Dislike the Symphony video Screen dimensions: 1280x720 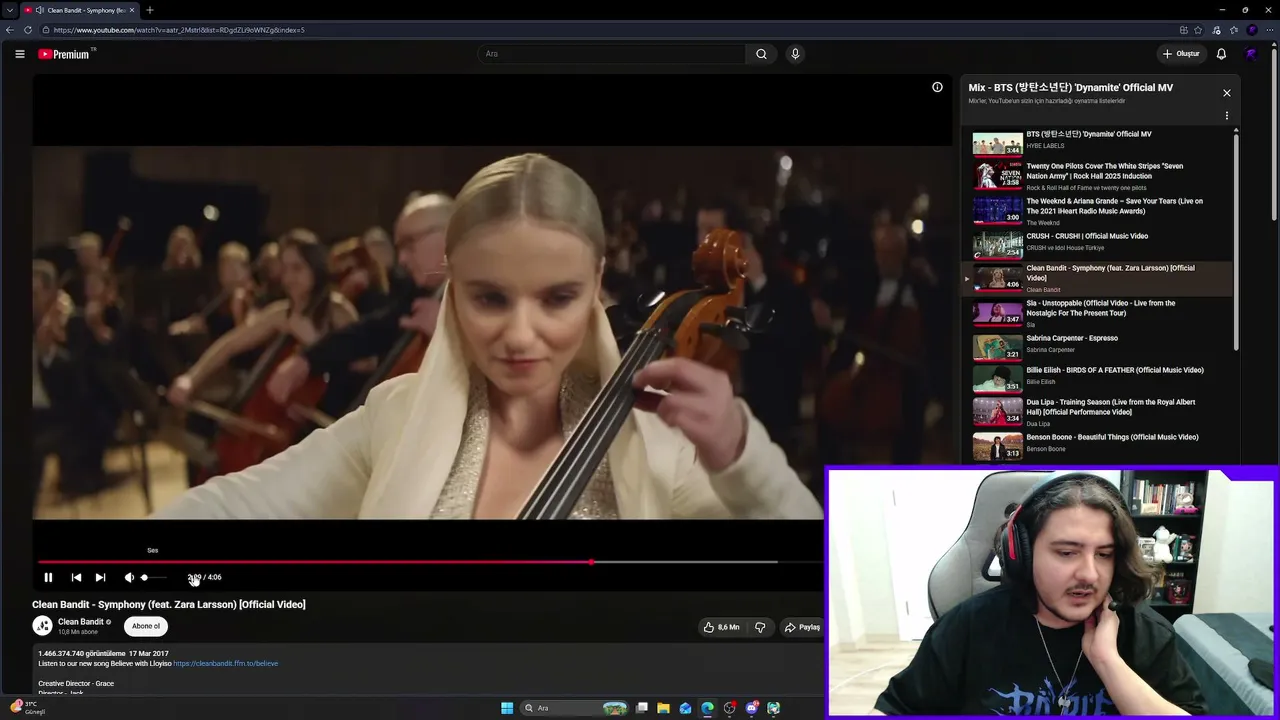760,627
